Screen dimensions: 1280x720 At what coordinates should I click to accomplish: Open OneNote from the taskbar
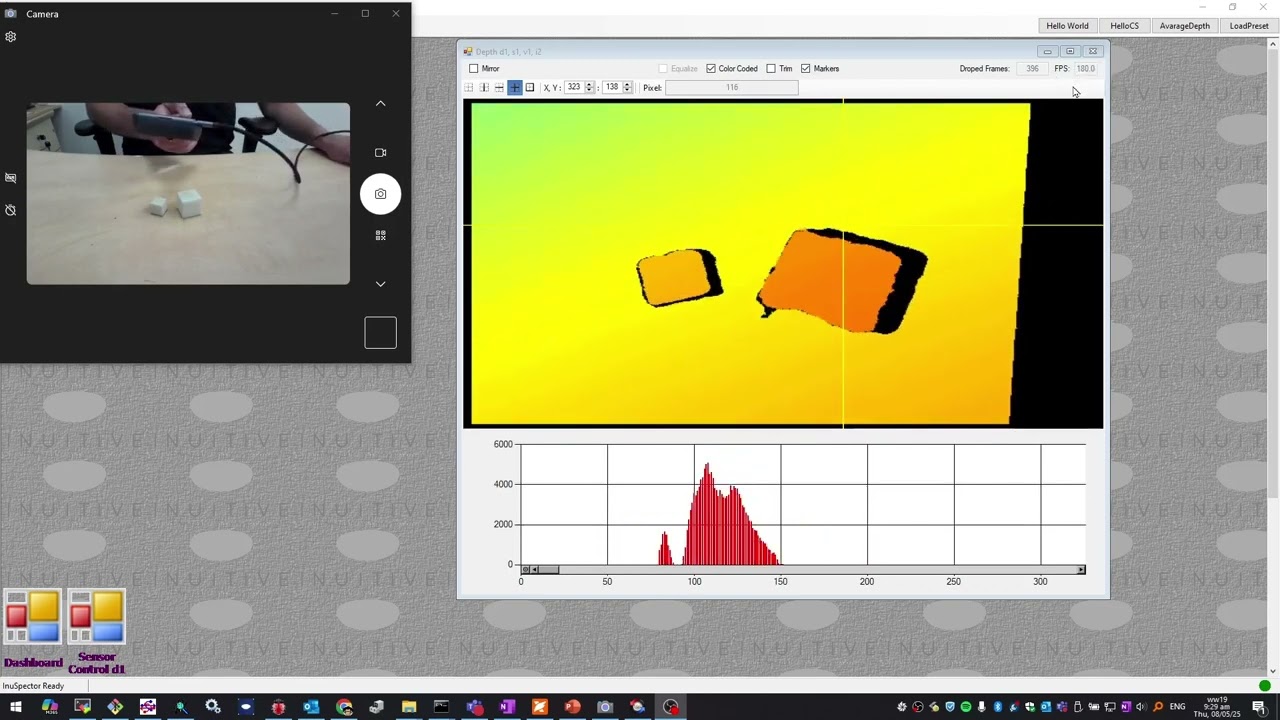pyautogui.click(x=507, y=707)
